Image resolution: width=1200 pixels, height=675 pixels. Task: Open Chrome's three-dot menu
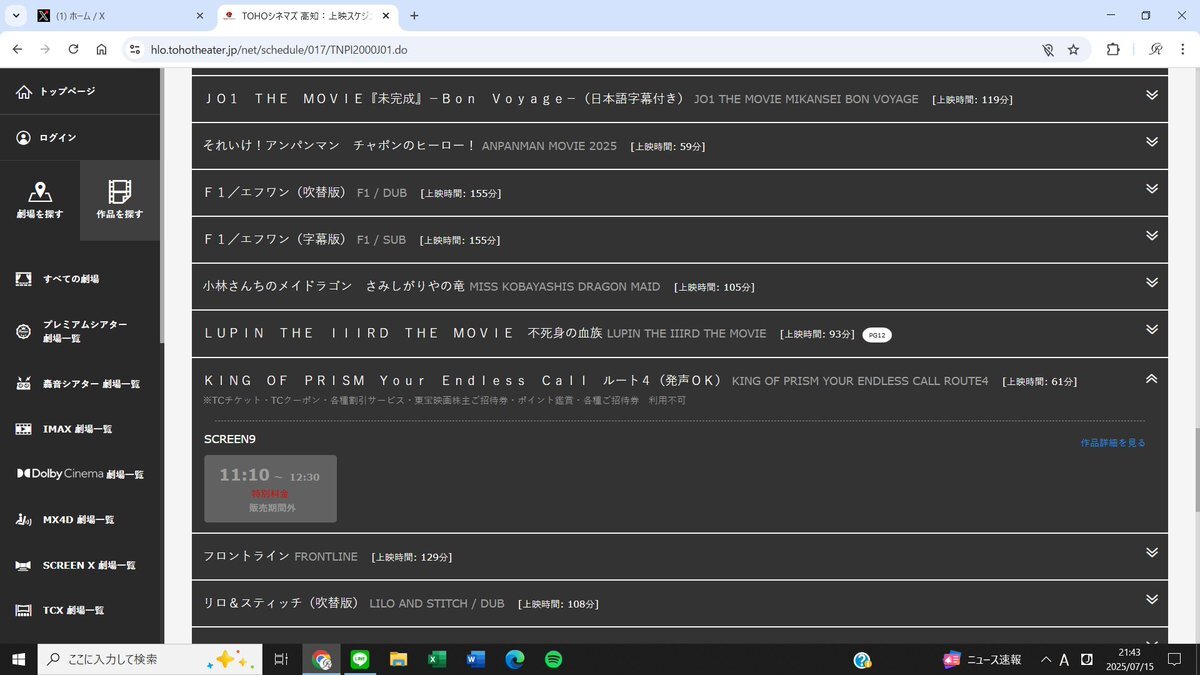[x=1183, y=49]
